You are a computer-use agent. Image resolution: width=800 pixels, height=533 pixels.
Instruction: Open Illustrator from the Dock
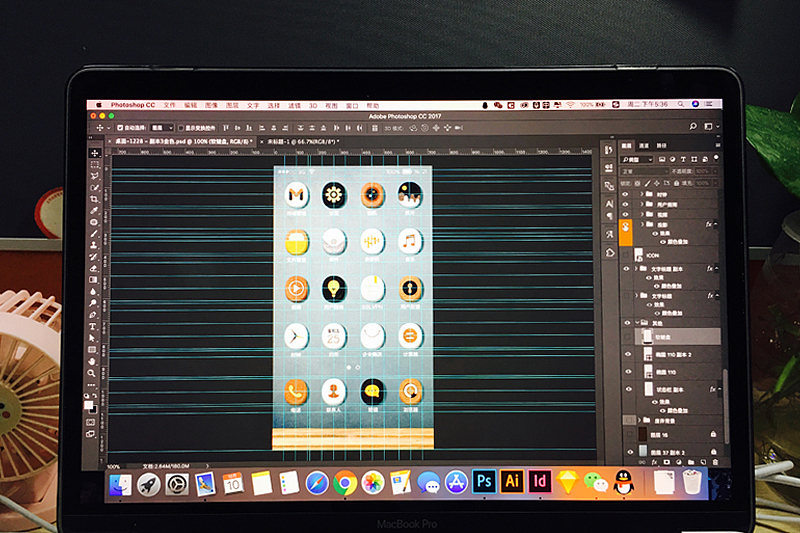tap(512, 481)
